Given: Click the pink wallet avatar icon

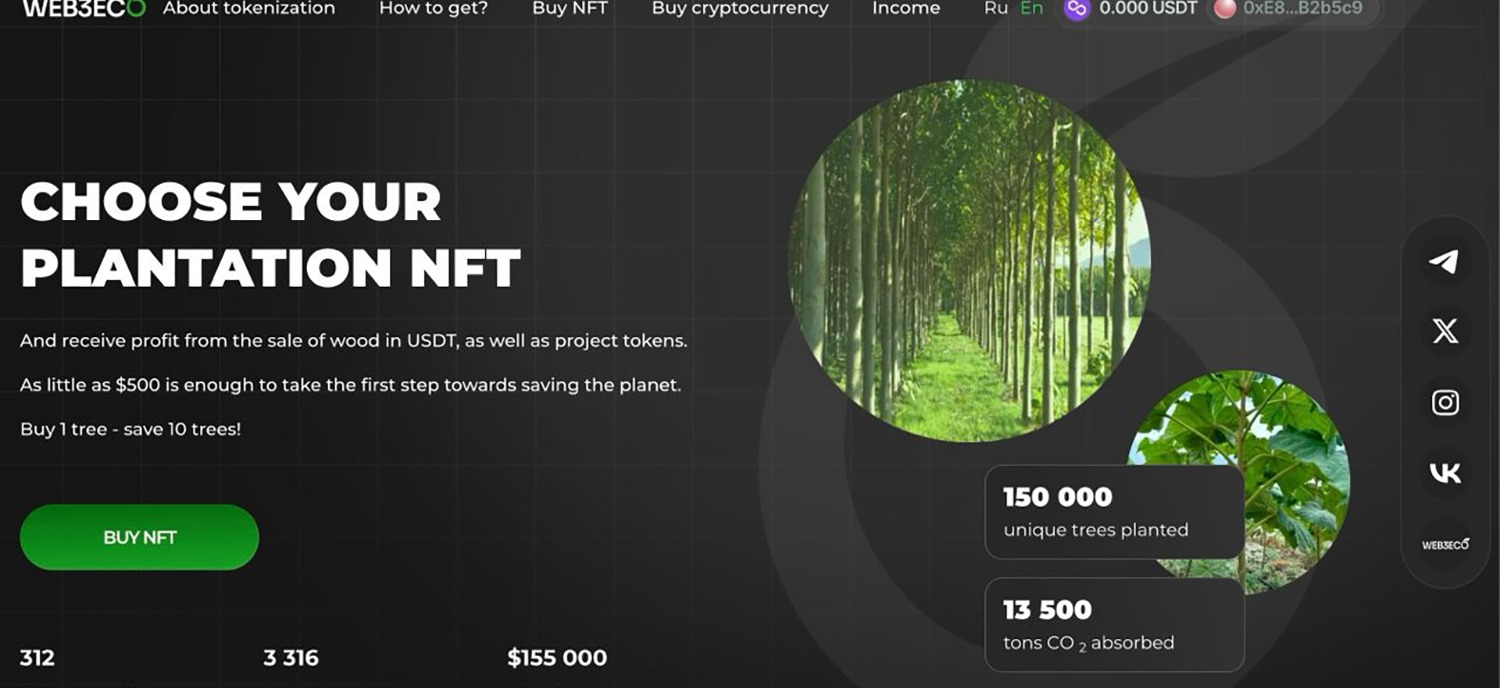Looking at the screenshot, I should pos(1224,9).
